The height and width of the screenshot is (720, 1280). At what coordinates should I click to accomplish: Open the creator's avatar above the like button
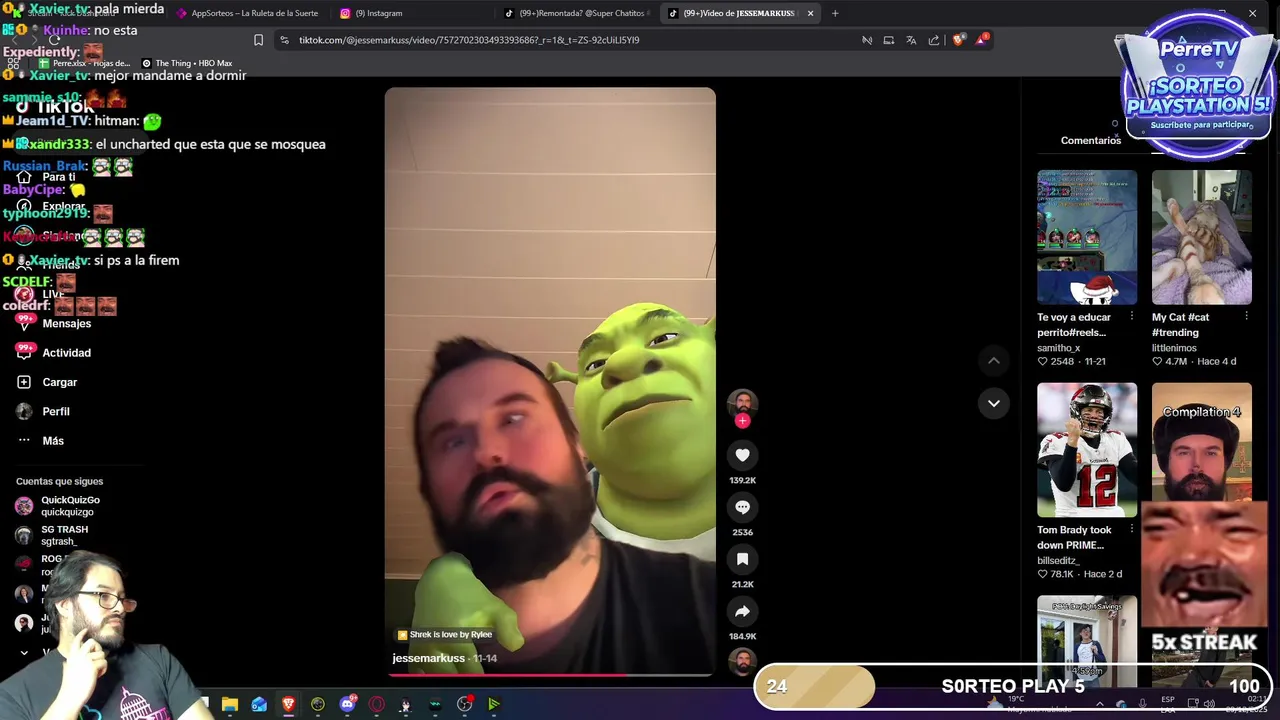[742, 403]
